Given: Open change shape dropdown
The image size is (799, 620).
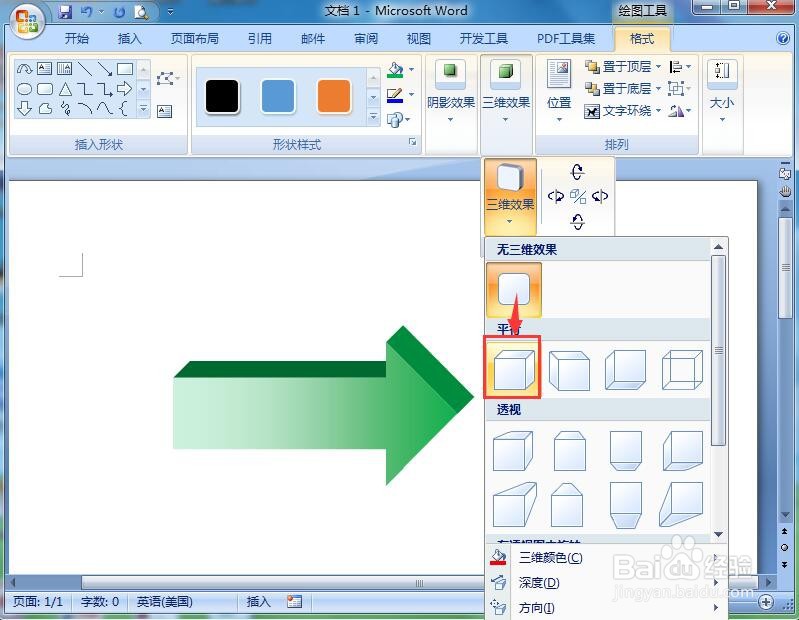Looking at the screenshot, I should pyautogui.click(x=398, y=120).
